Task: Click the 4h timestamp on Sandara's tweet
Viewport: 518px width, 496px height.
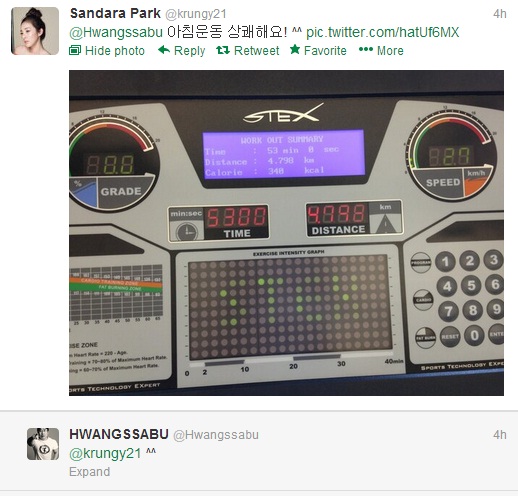Action: [x=500, y=14]
